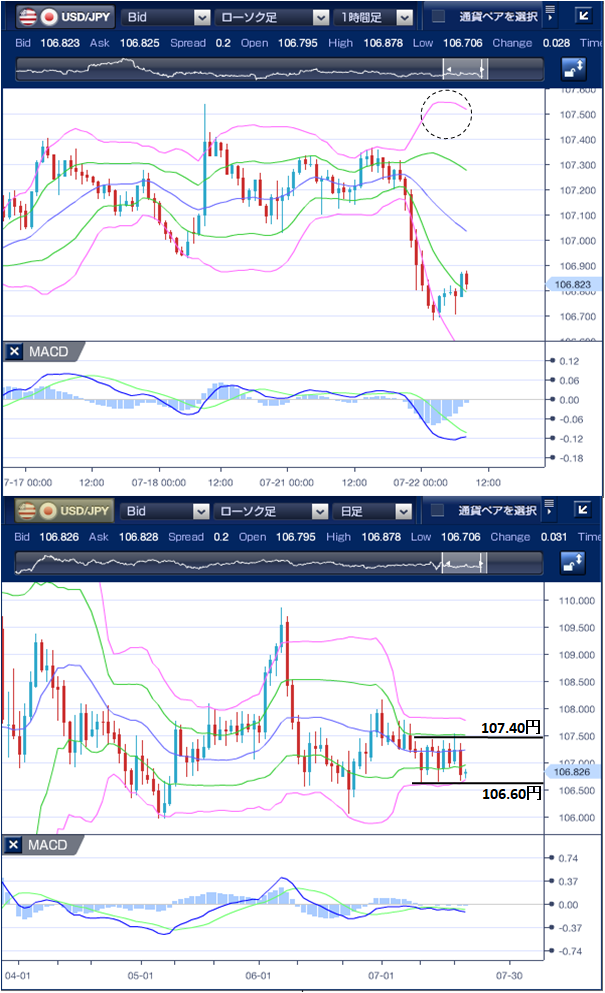The image size is (605, 993).
Task: Click the menu list icon on the daily chart toolbar
Action: [x=551, y=511]
